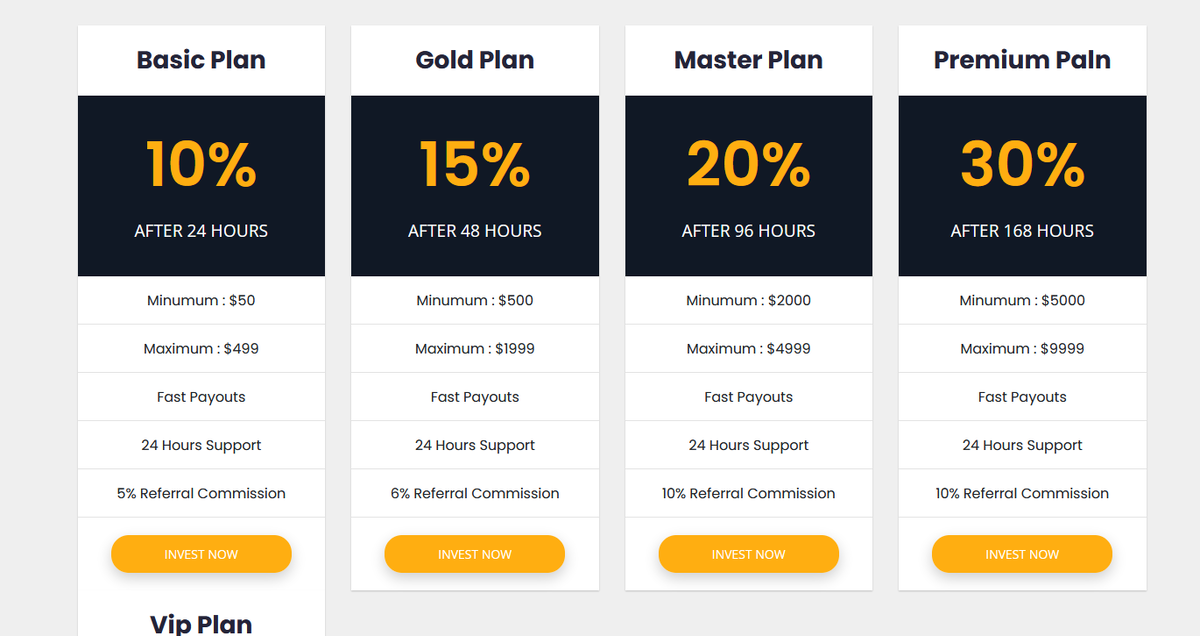Select the Gold Plan heading
The width and height of the screenshot is (1200, 636).
click(x=475, y=60)
